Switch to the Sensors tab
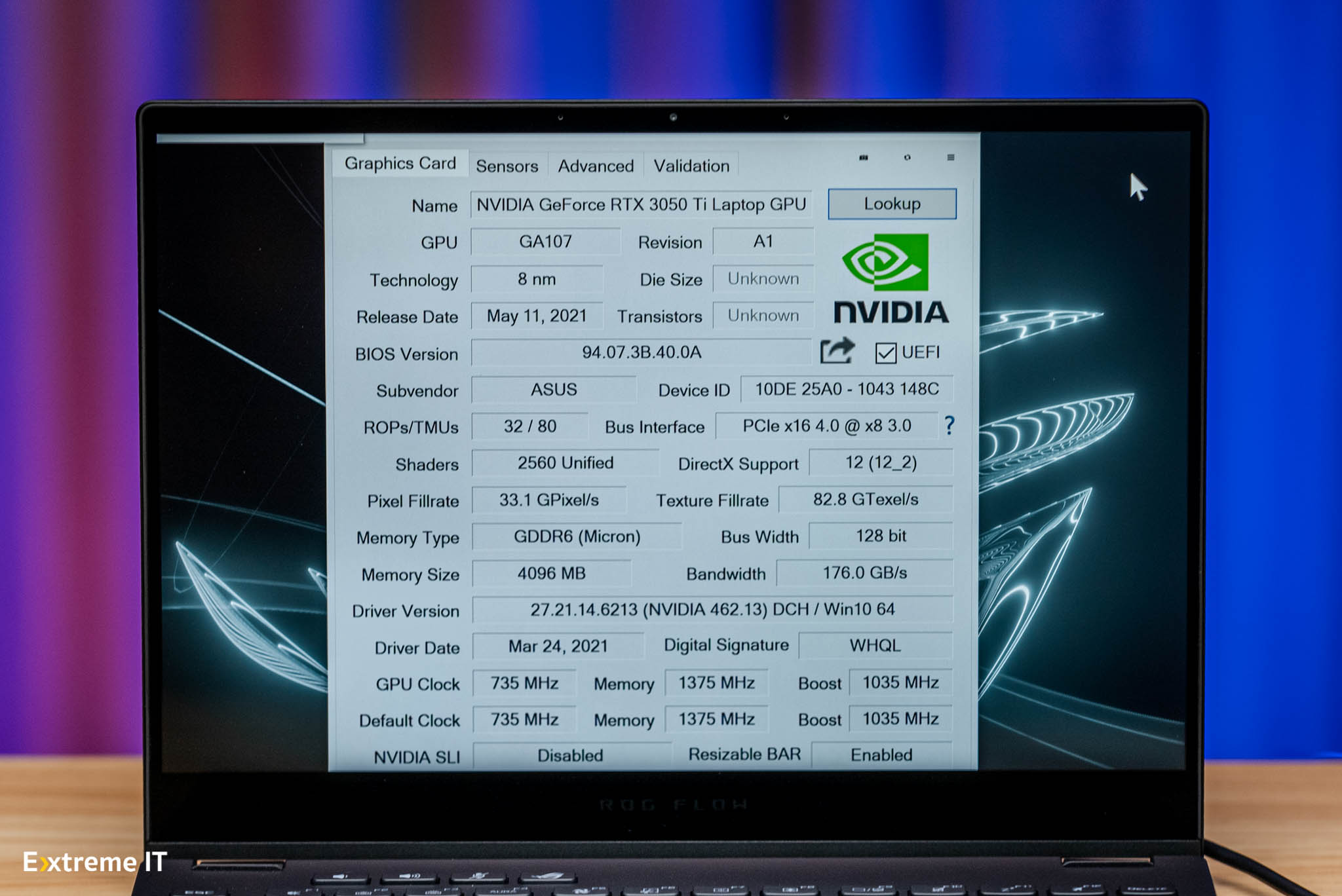1342x896 pixels. [x=507, y=166]
